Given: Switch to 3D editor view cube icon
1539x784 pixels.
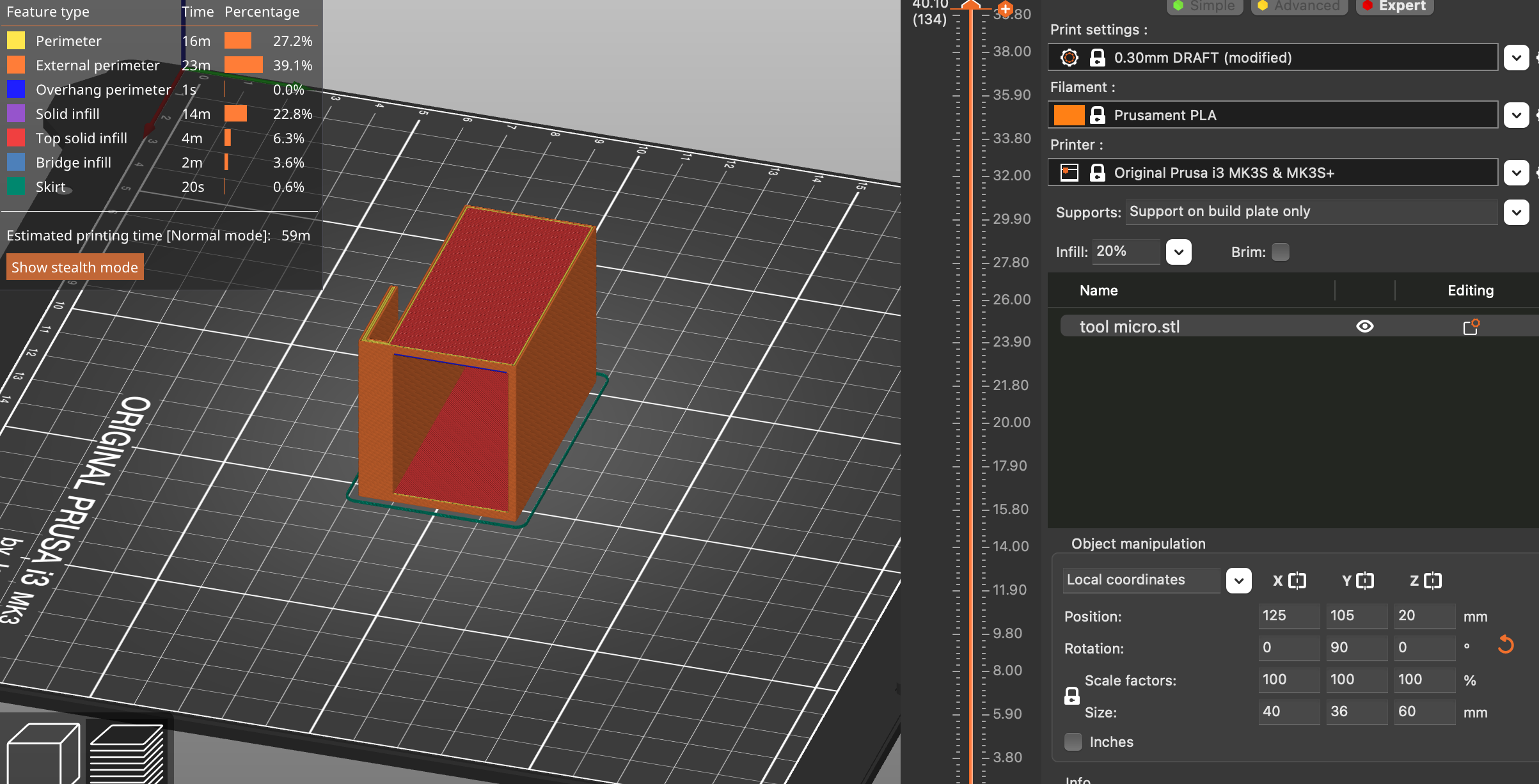Looking at the screenshot, I should click(x=42, y=753).
